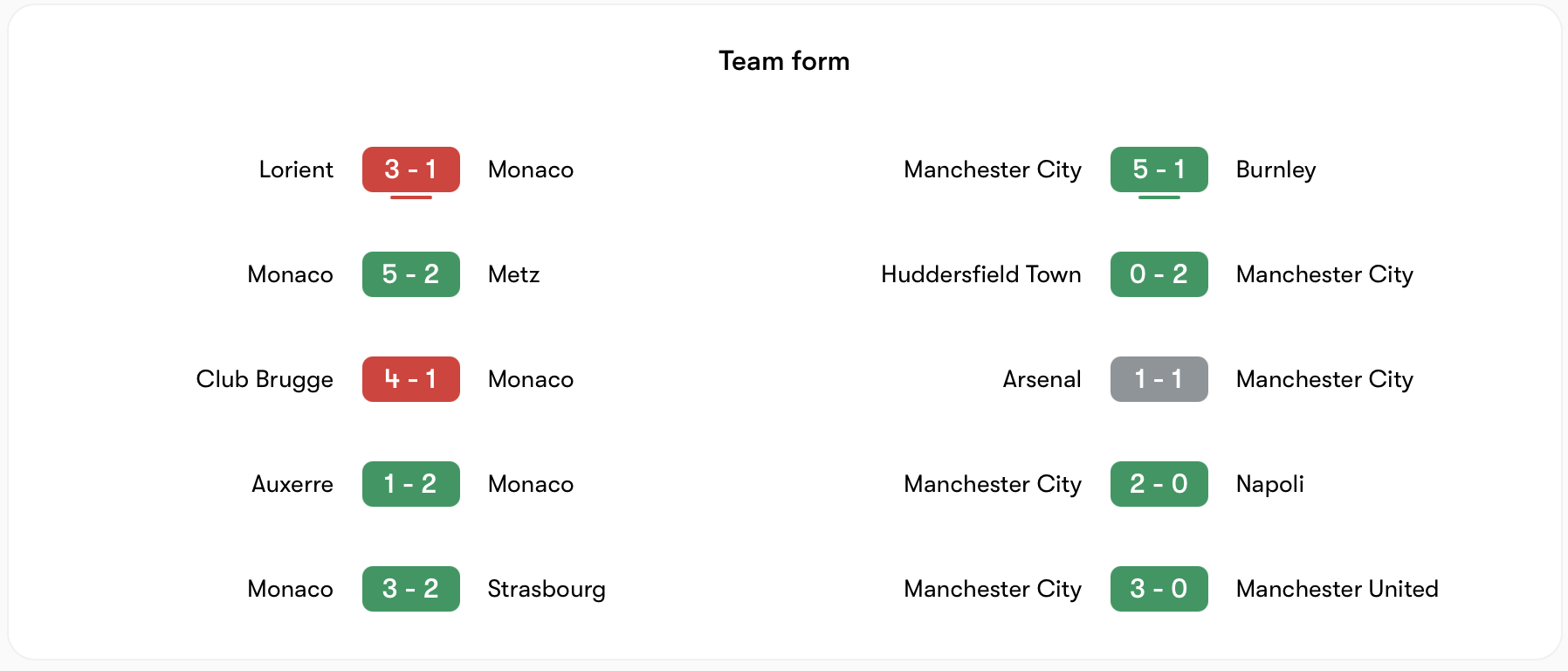
Task: Select the Club Brugge team name
Action: [265, 379]
